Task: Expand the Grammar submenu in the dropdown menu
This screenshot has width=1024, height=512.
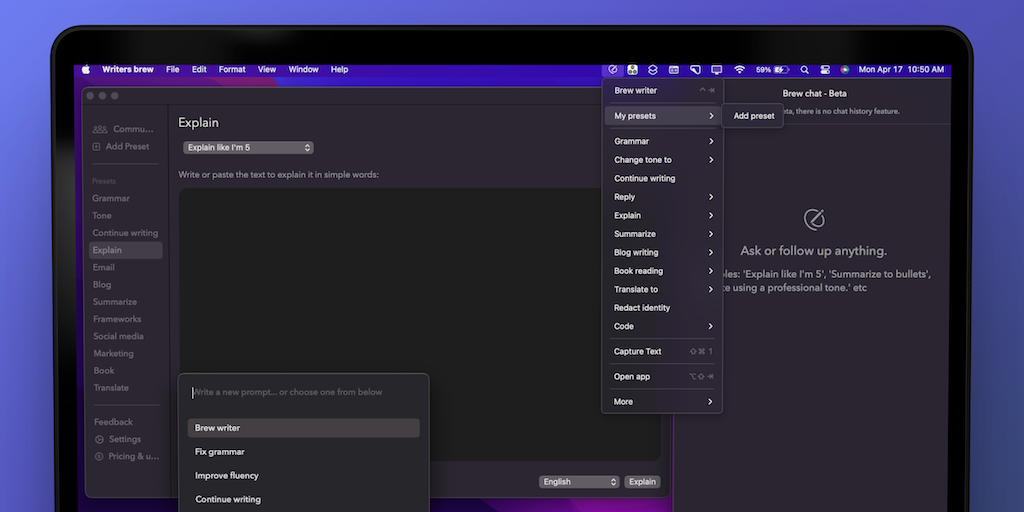Action: (662, 141)
